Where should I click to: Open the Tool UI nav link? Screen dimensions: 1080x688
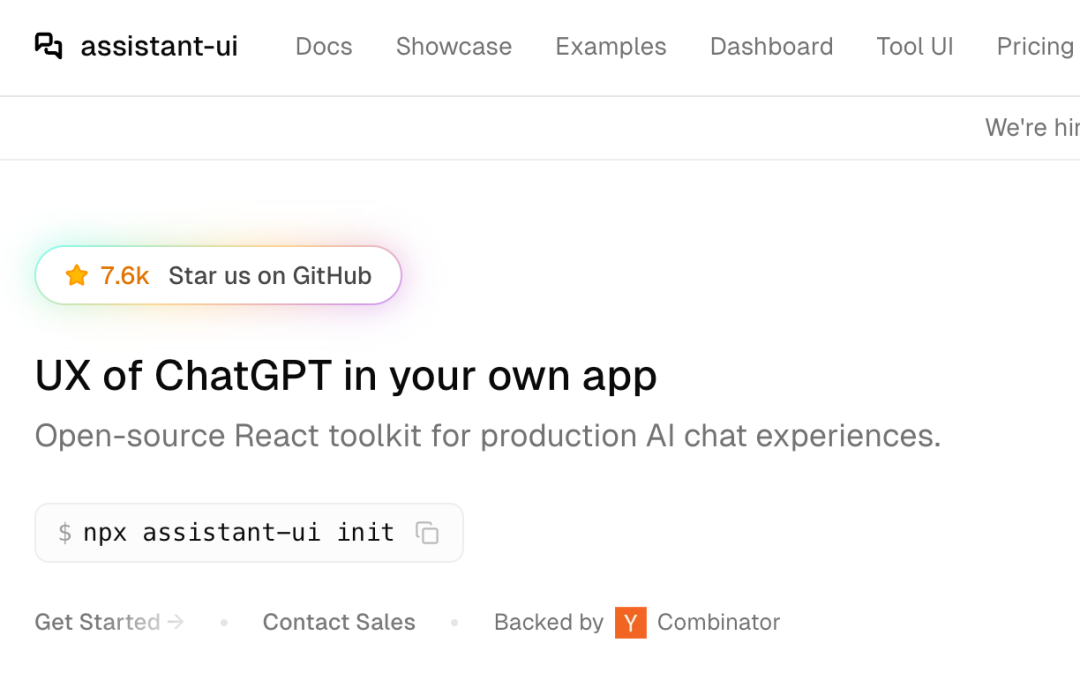915,46
